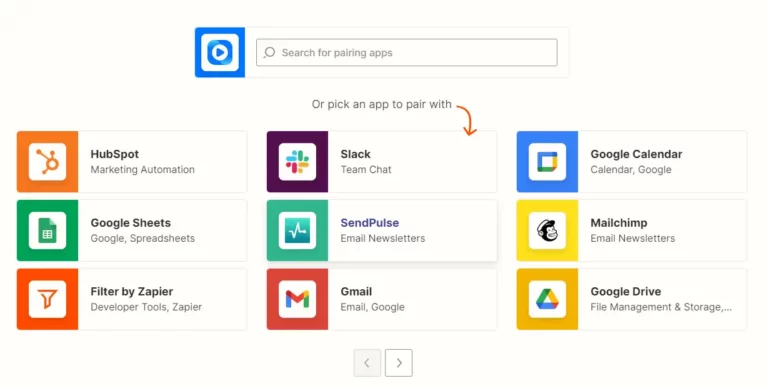Click the Filter by Zapier funnel icon
This screenshot has height=386, width=768.
coord(48,299)
